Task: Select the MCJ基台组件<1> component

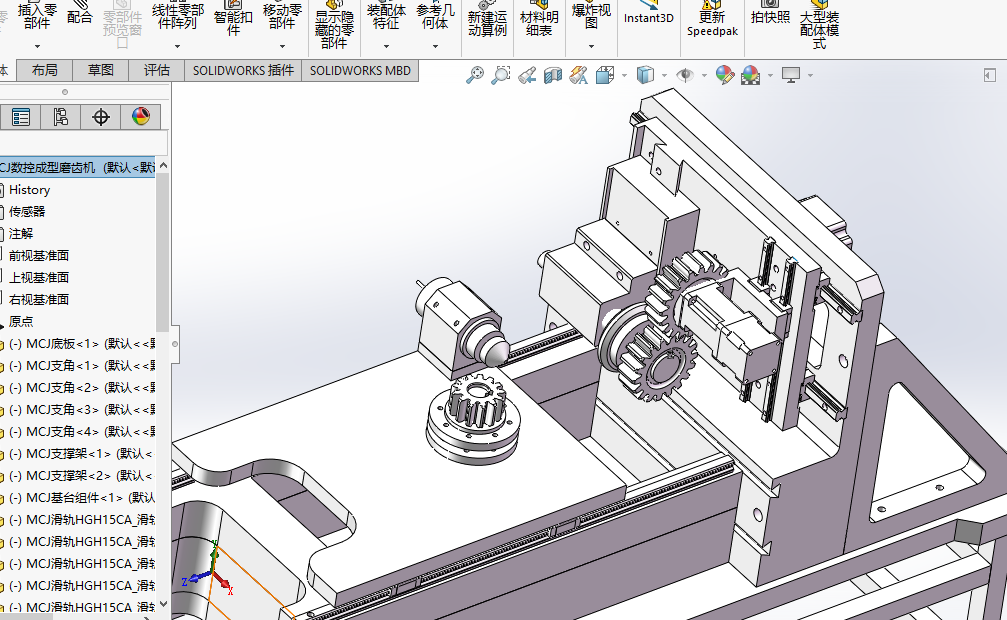Action: click(80, 497)
